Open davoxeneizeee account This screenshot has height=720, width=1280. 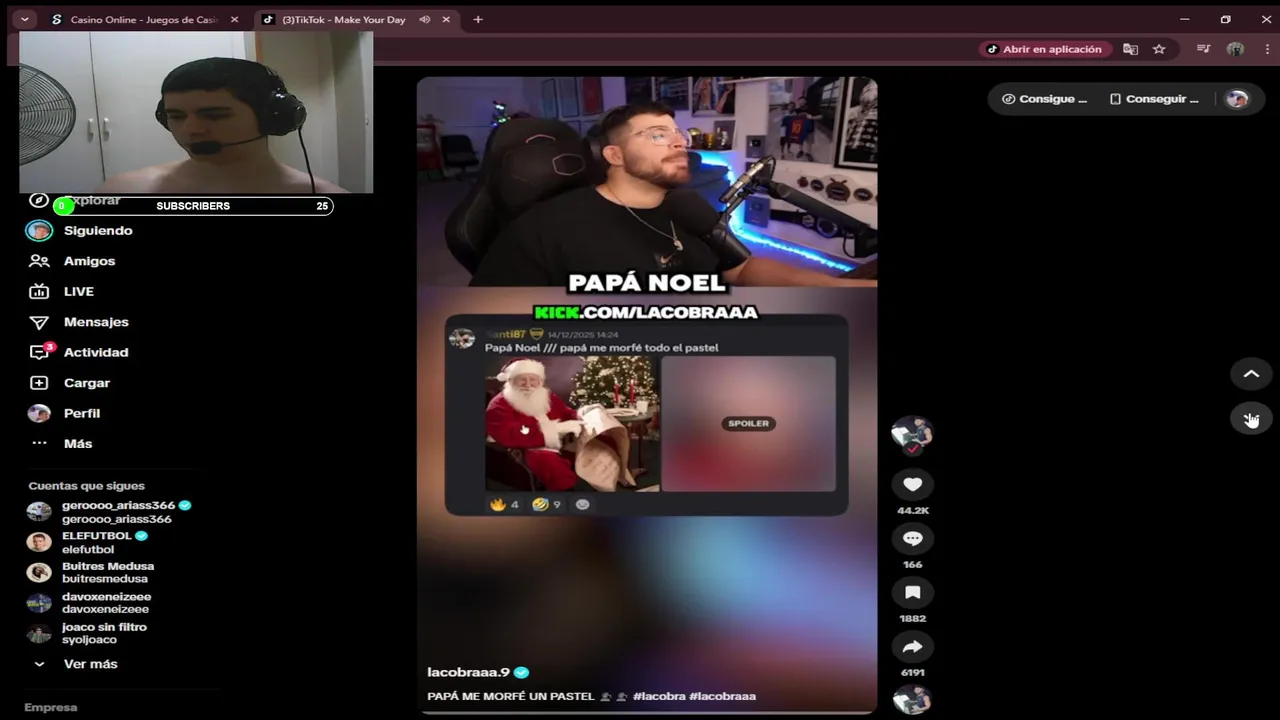pos(106,603)
